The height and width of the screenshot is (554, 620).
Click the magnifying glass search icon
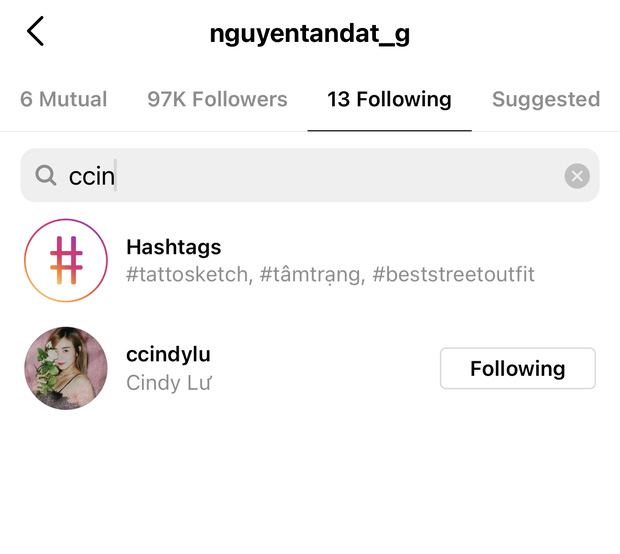tap(46, 176)
